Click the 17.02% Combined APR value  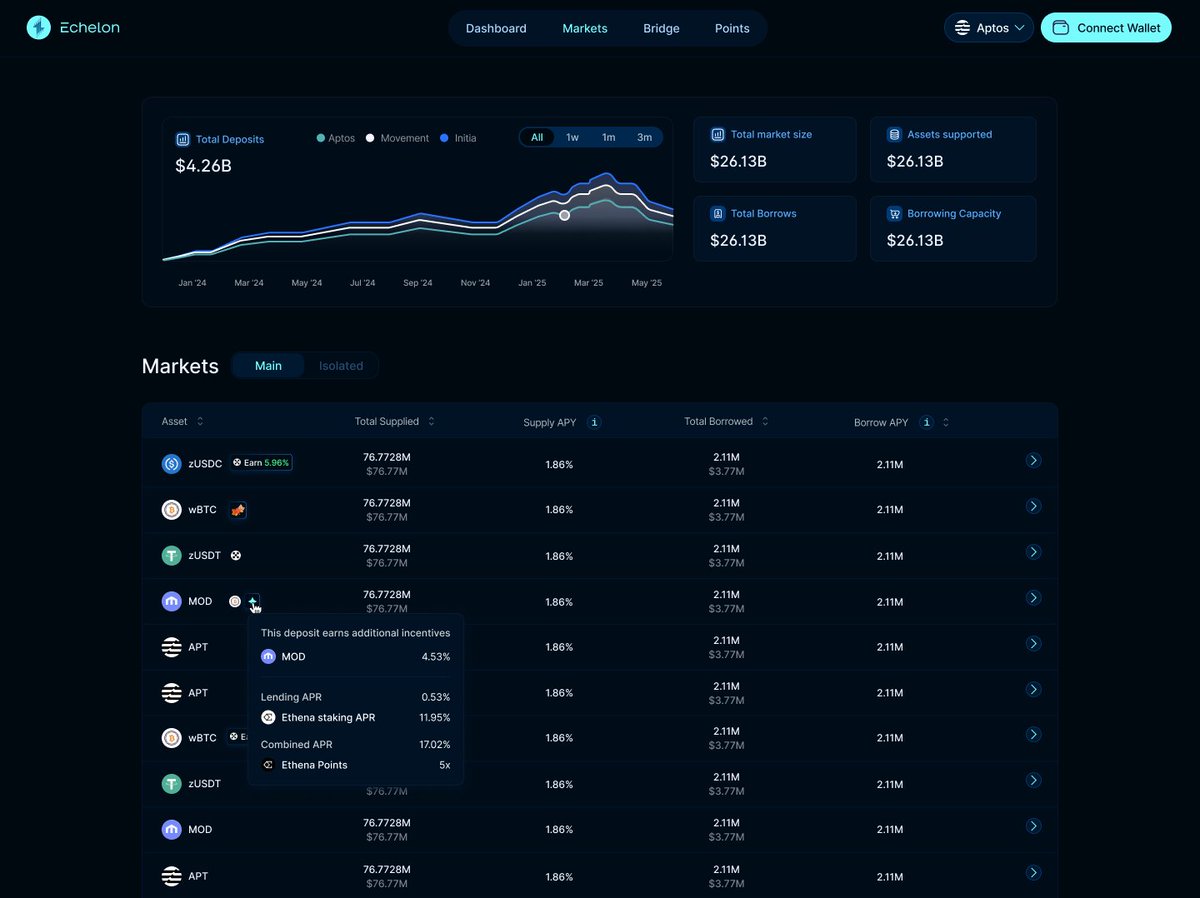coord(434,745)
